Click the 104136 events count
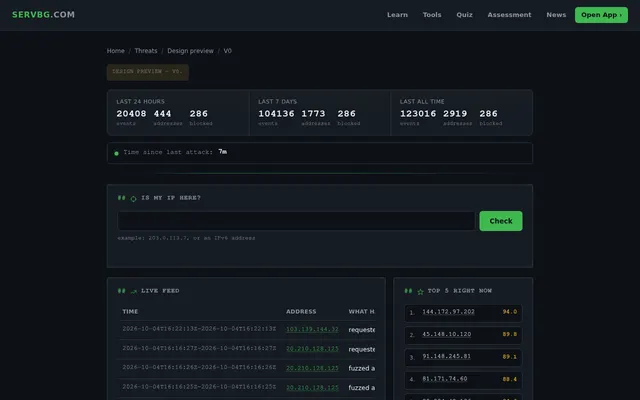Image resolution: width=640 pixels, height=400 pixels. (276, 114)
